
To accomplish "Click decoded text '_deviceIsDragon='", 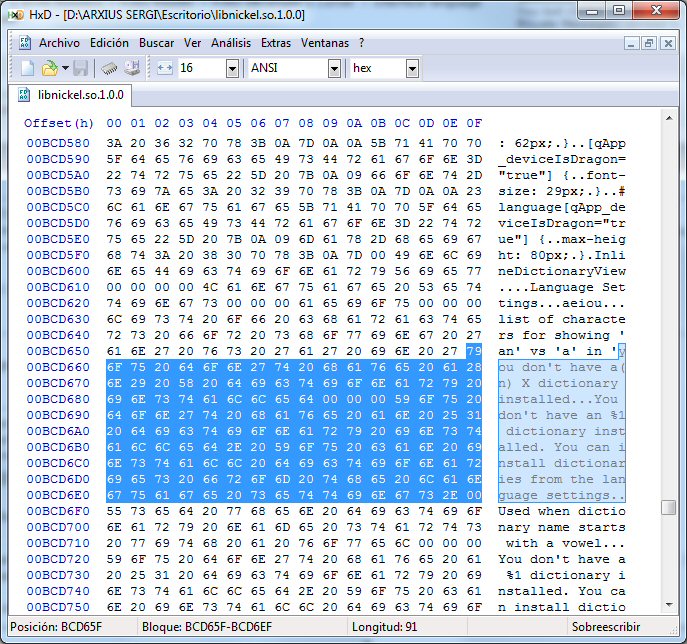I will pyautogui.click(x=562, y=159).
